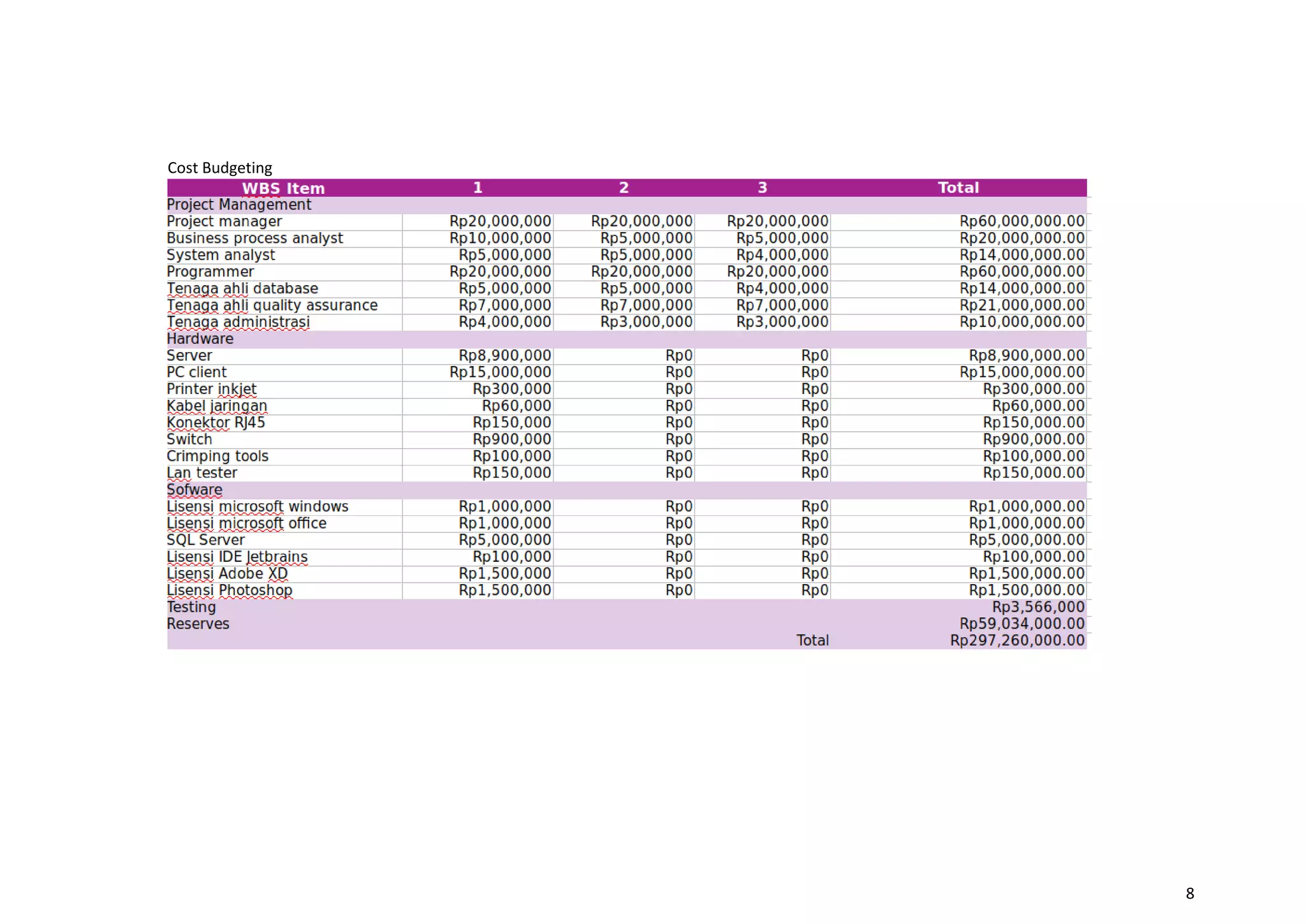Click the Hardware section heading

(x=200, y=339)
